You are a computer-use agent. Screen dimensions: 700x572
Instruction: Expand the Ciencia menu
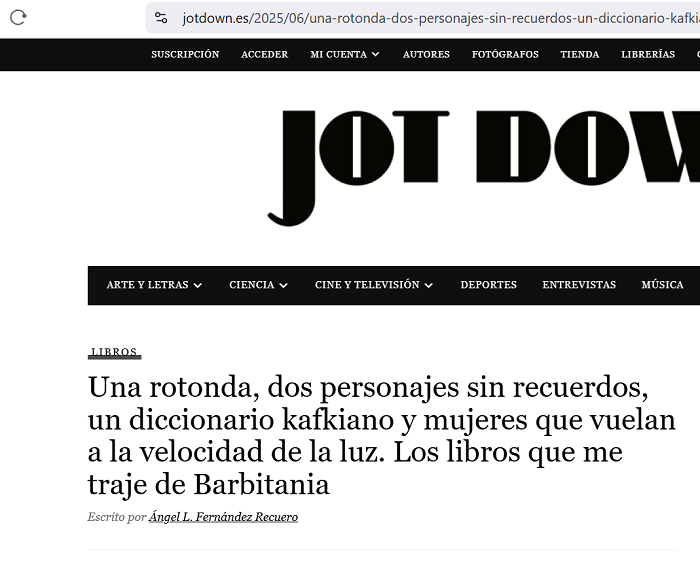[258, 285]
